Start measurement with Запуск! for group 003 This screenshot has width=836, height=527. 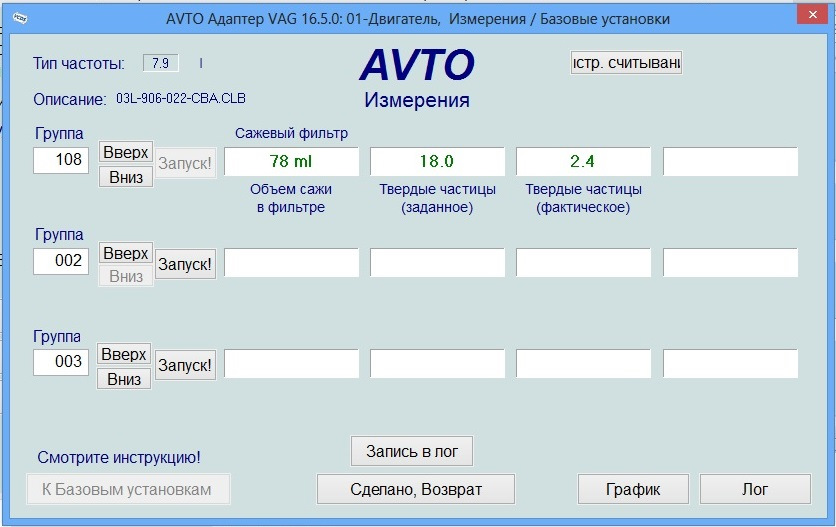185,365
